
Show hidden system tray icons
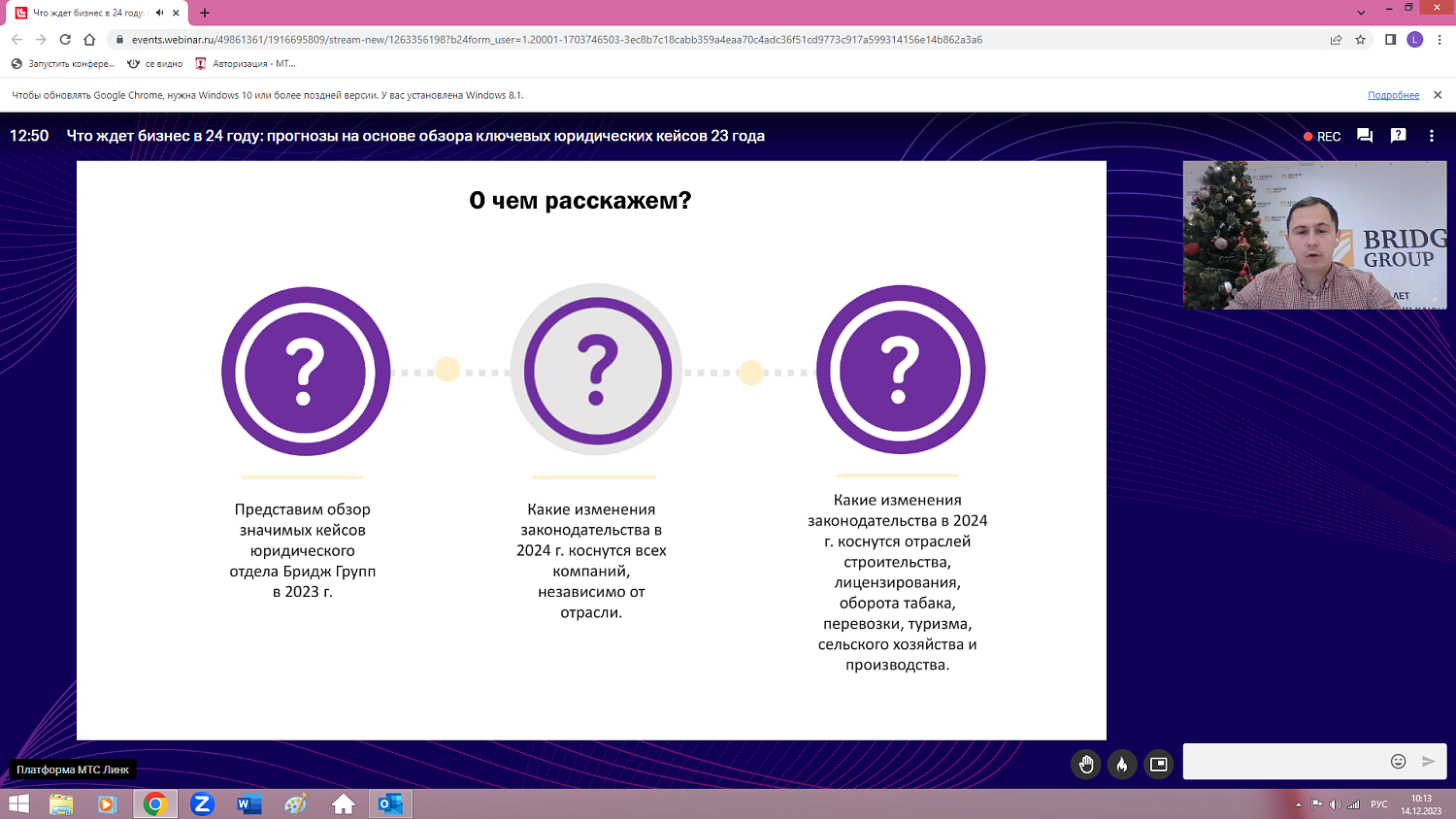coord(1298,804)
